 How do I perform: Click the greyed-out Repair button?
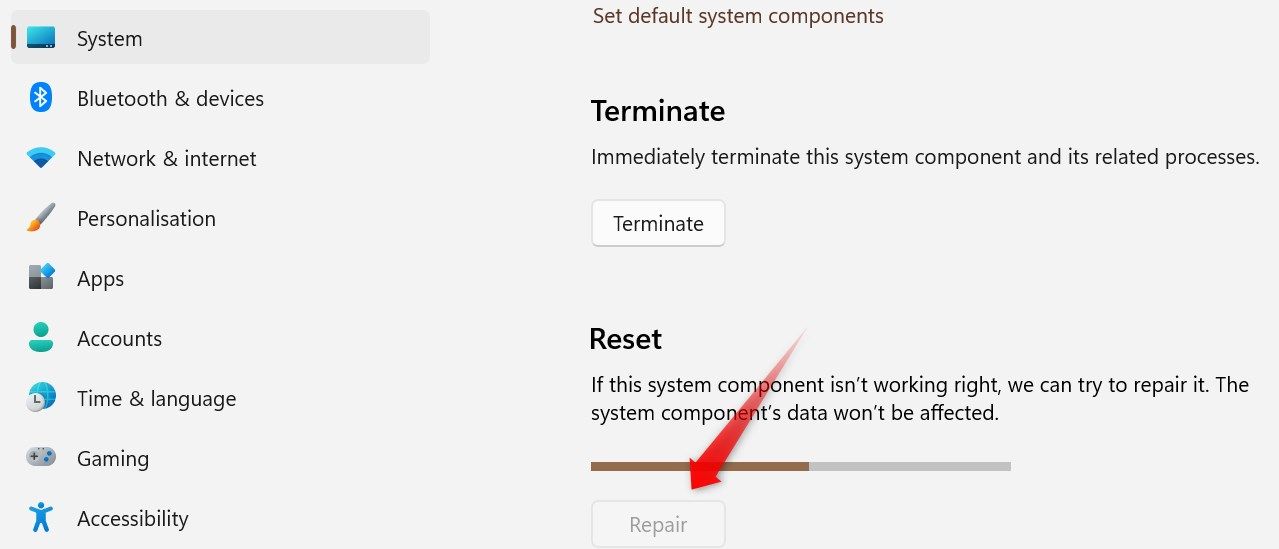click(x=658, y=524)
